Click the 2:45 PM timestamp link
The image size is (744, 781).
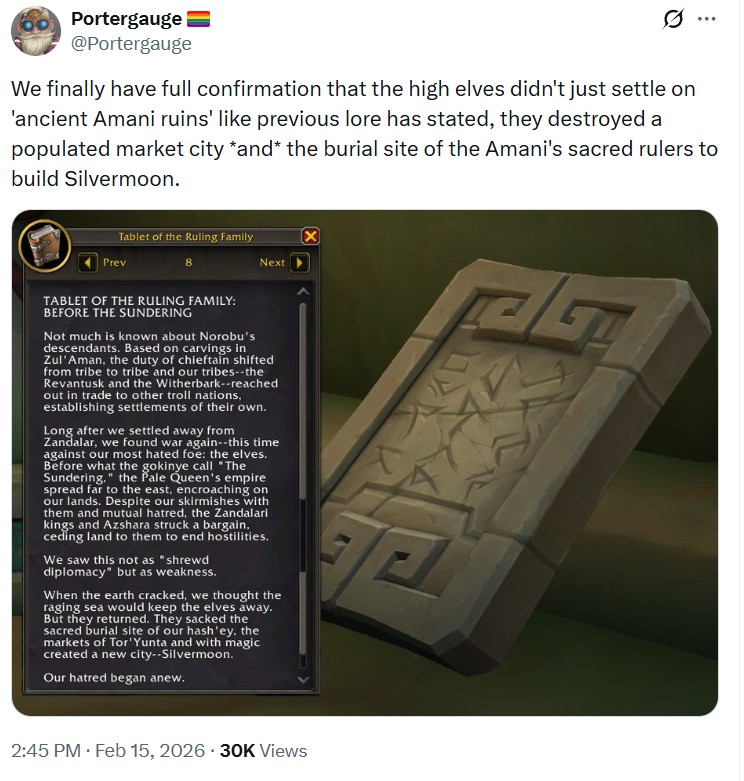[x=46, y=751]
